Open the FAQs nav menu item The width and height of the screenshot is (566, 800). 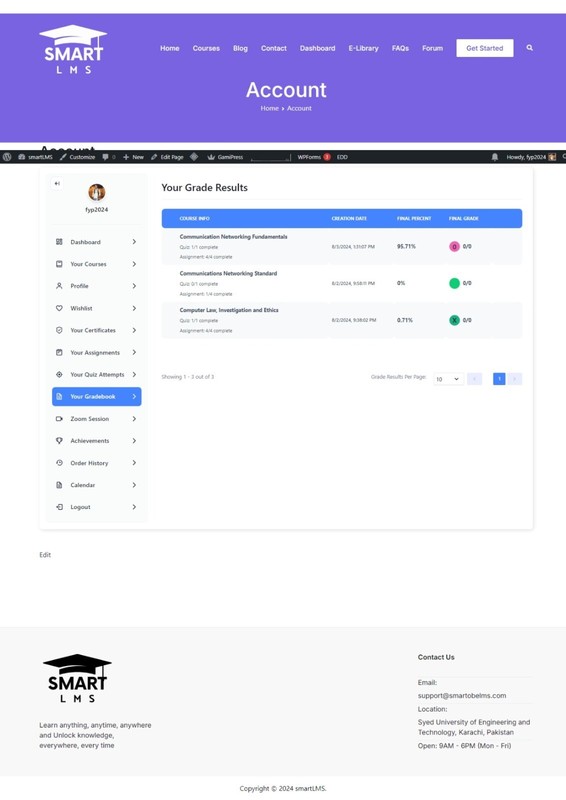coord(400,48)
